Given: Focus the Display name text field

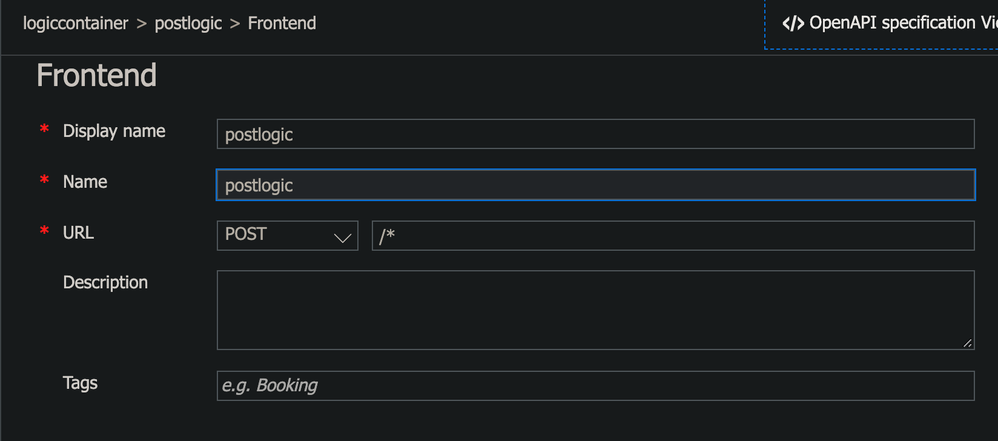Looking at the screenshot, I should pyautogui.click(x=595, y=134).
